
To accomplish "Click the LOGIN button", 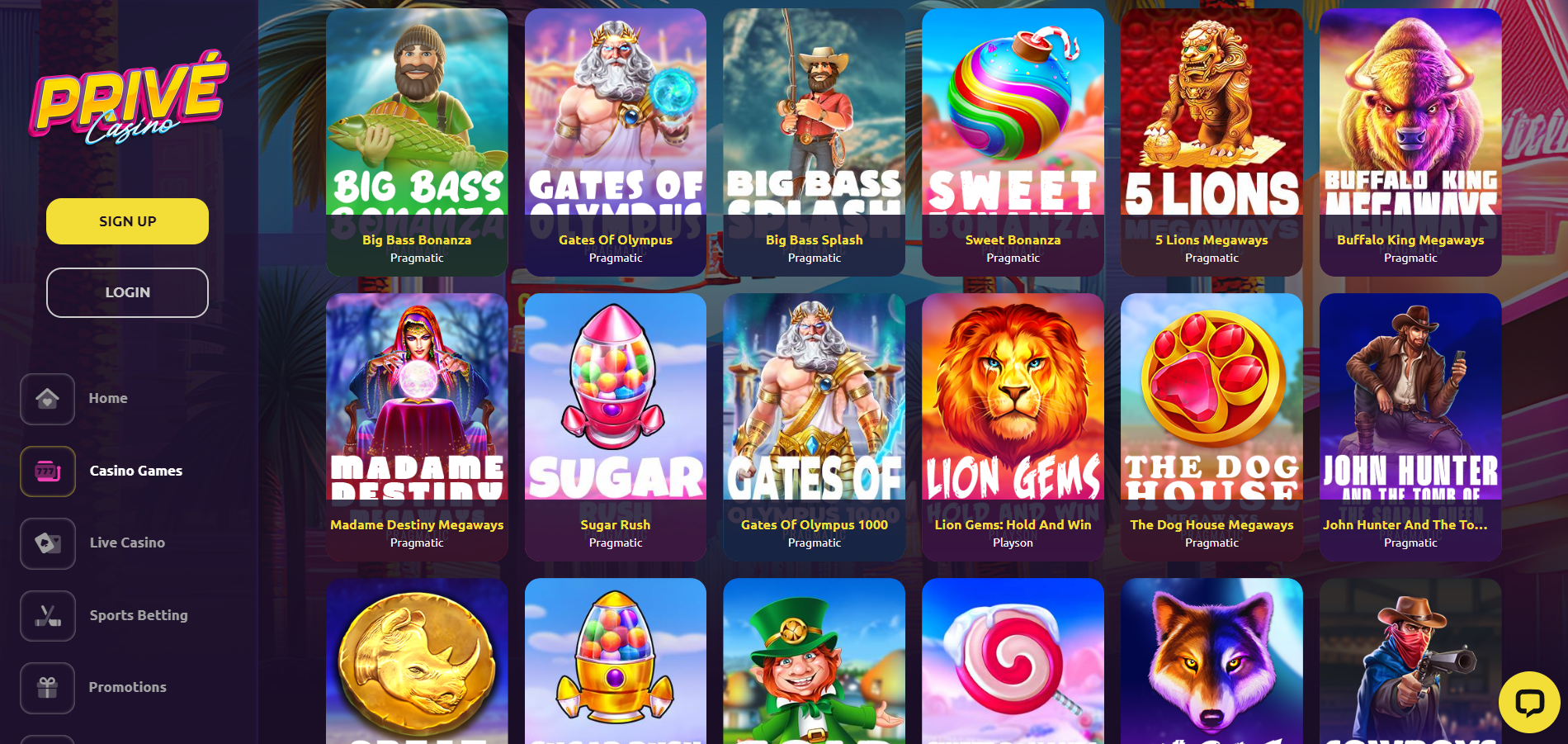I will click(127, 292).
